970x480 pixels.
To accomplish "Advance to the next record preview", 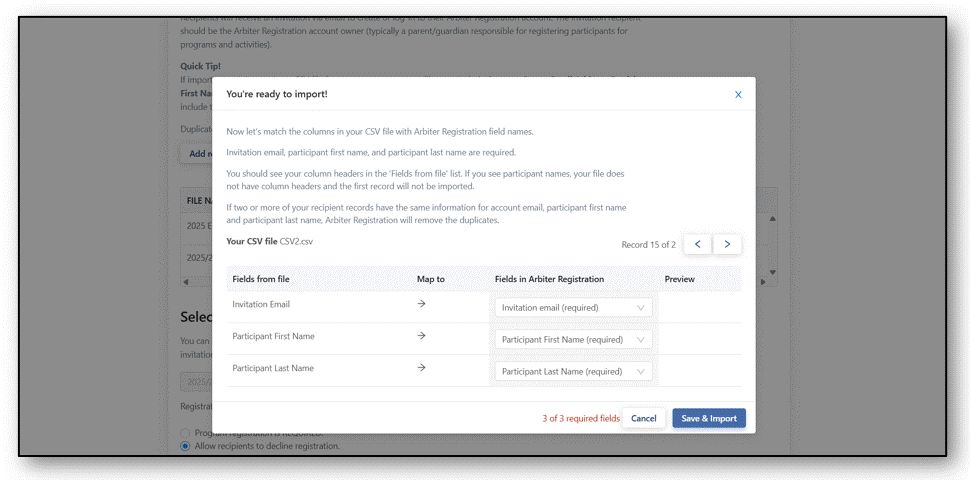I will click(727, 244).
